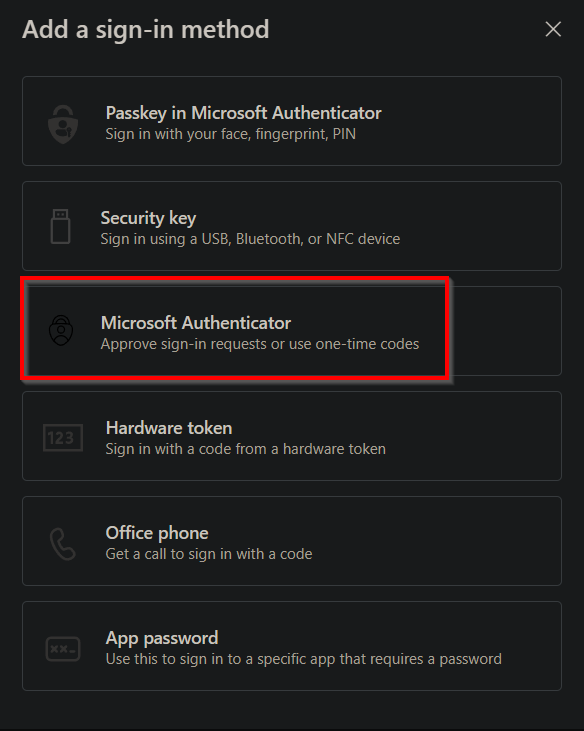
Task: Click the app password field icon
Action: coord(63,649)
